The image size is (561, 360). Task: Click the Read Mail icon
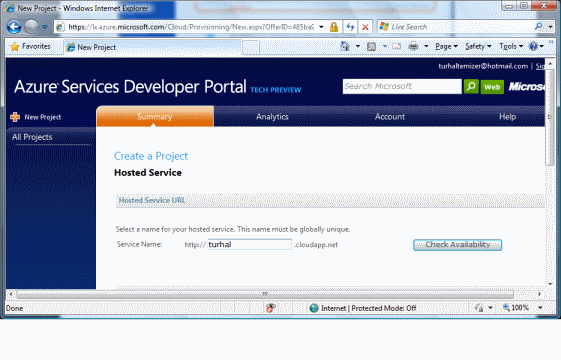pos(396,46)
